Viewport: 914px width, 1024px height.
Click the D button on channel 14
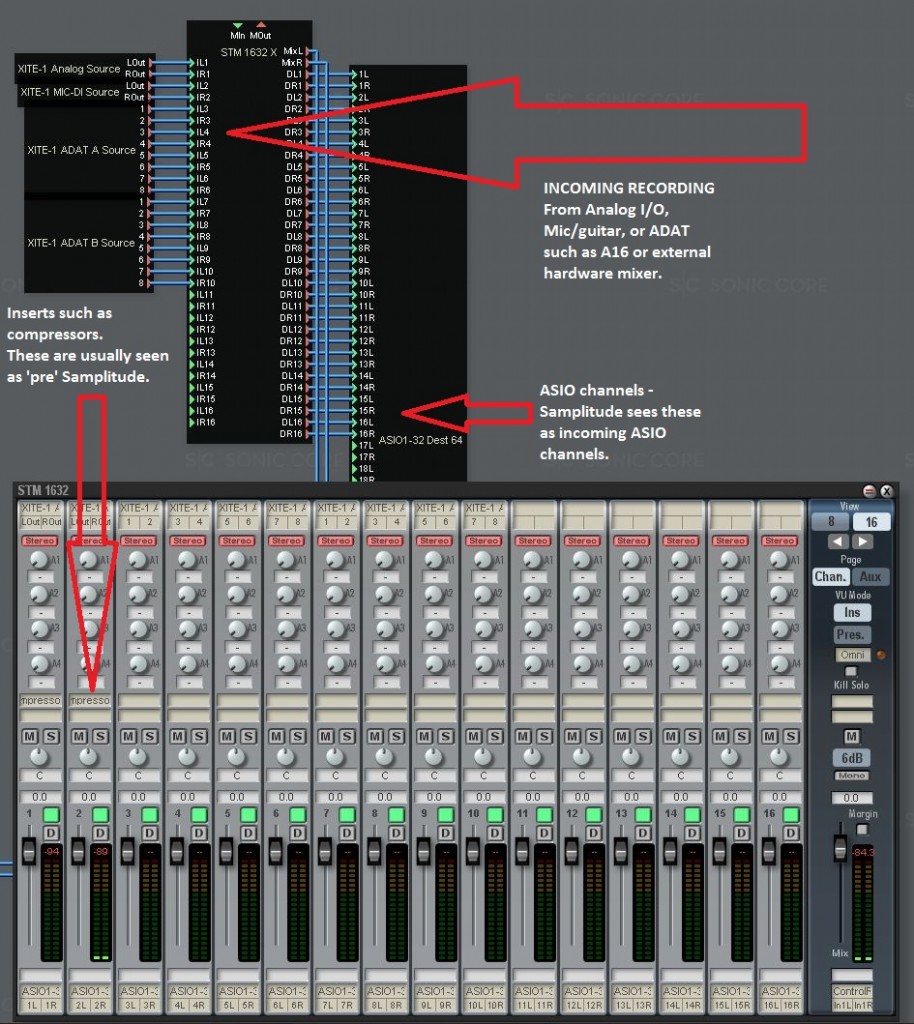coord(693,833)
